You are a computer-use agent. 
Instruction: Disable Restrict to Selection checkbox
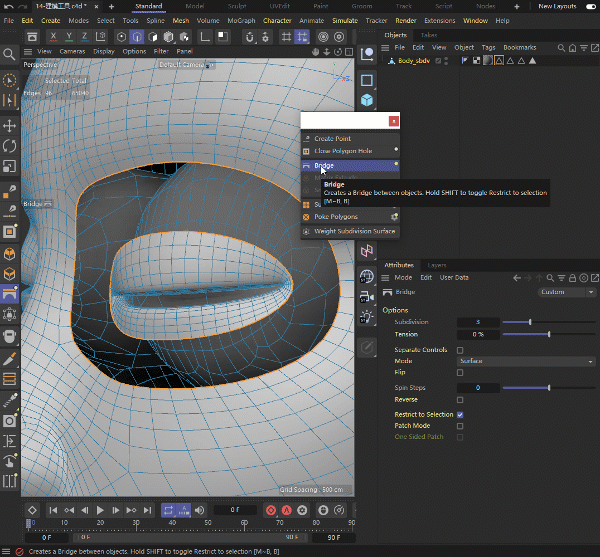pyautogui.click(x=460, y=414)
